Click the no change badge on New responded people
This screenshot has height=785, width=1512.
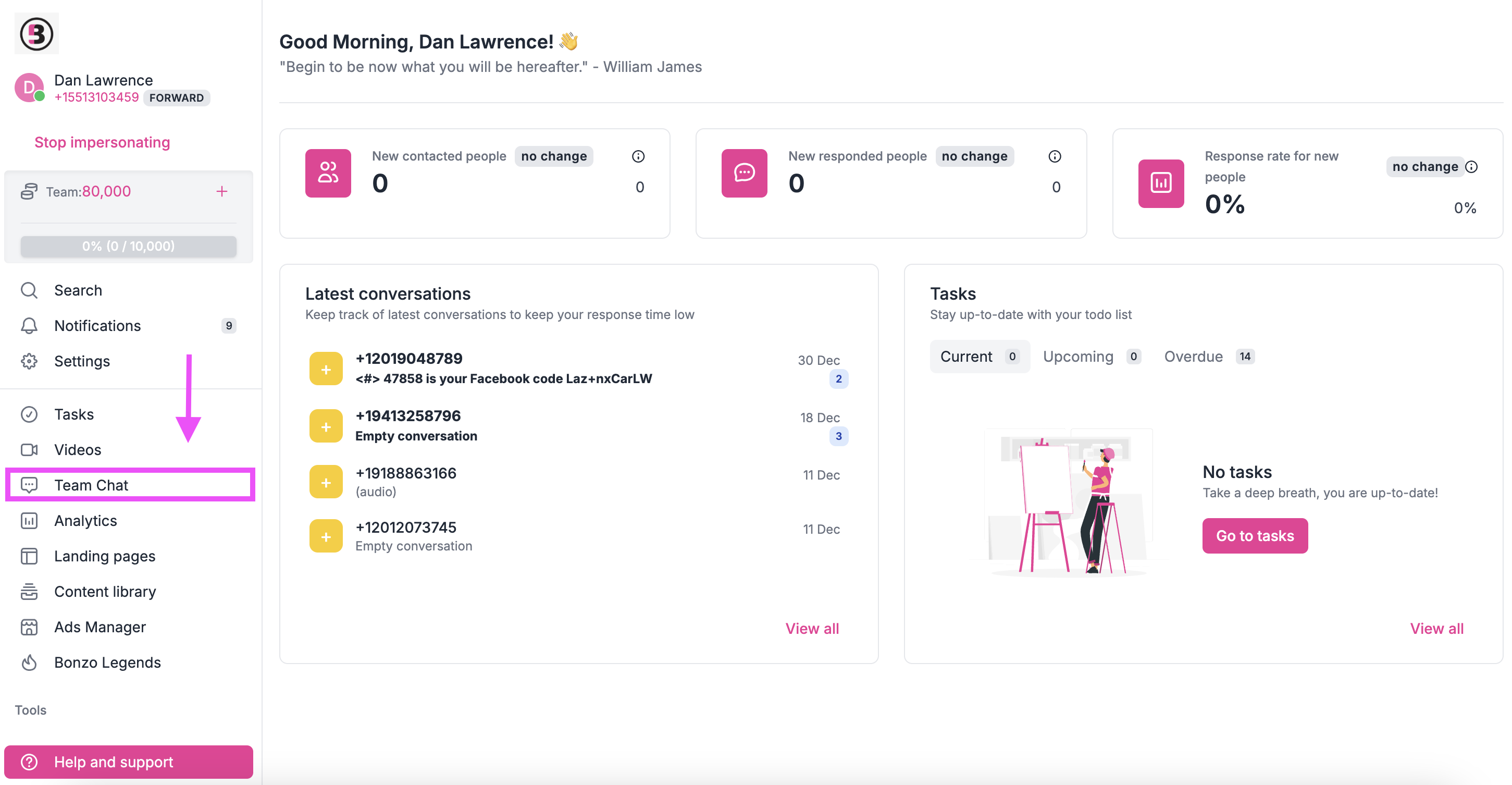(x=974, y=156)
